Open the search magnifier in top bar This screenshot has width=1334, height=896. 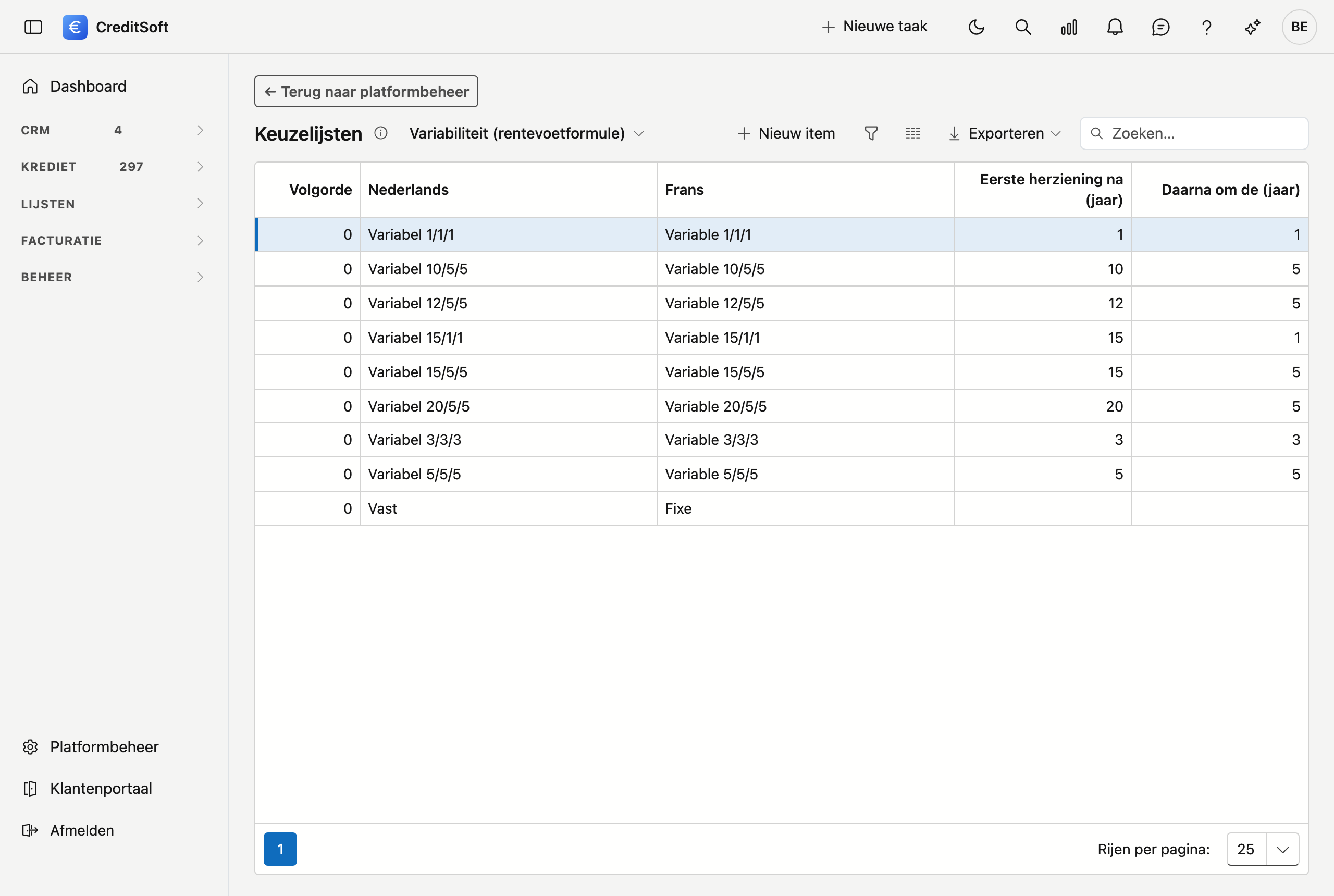[x=1023, y=27]
